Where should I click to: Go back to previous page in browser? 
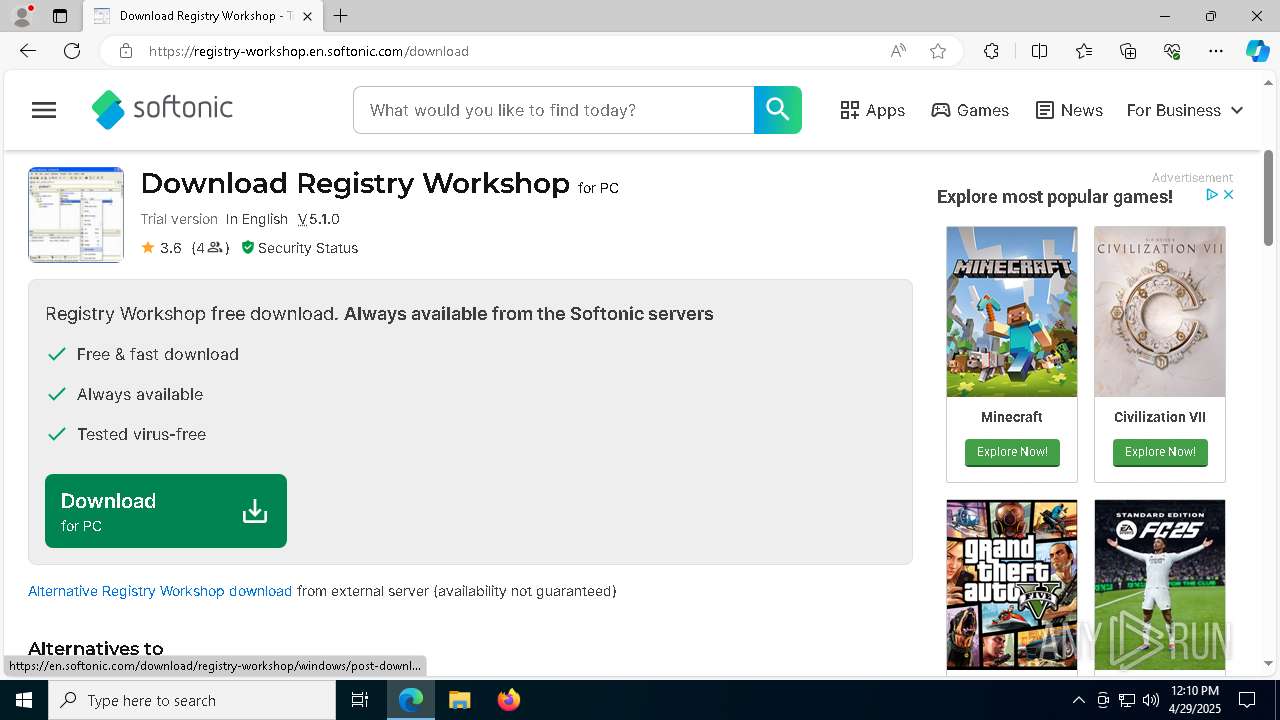(x=28, y=51)
